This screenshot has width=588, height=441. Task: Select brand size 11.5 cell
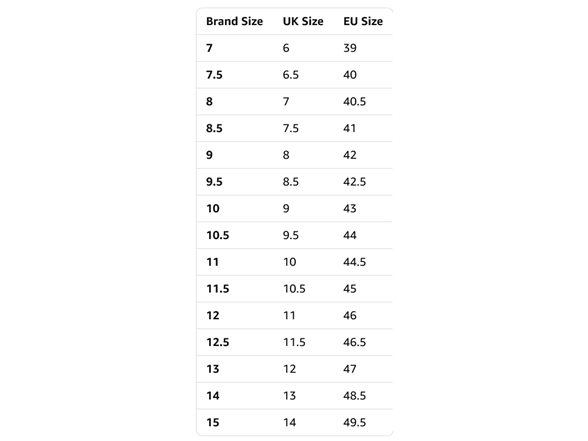click(218, 289)
